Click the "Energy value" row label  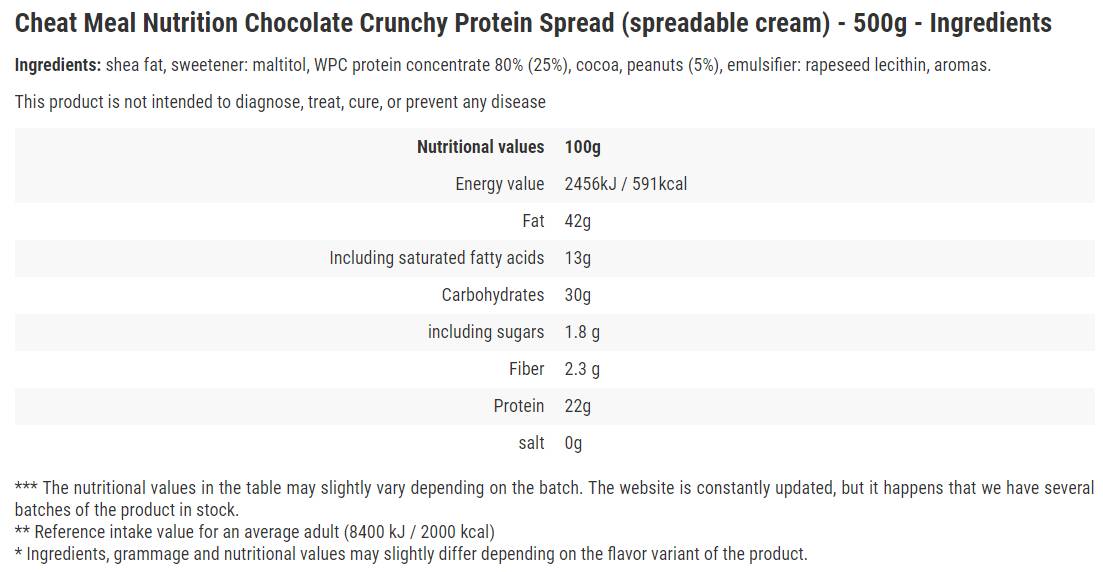point(499,184)
